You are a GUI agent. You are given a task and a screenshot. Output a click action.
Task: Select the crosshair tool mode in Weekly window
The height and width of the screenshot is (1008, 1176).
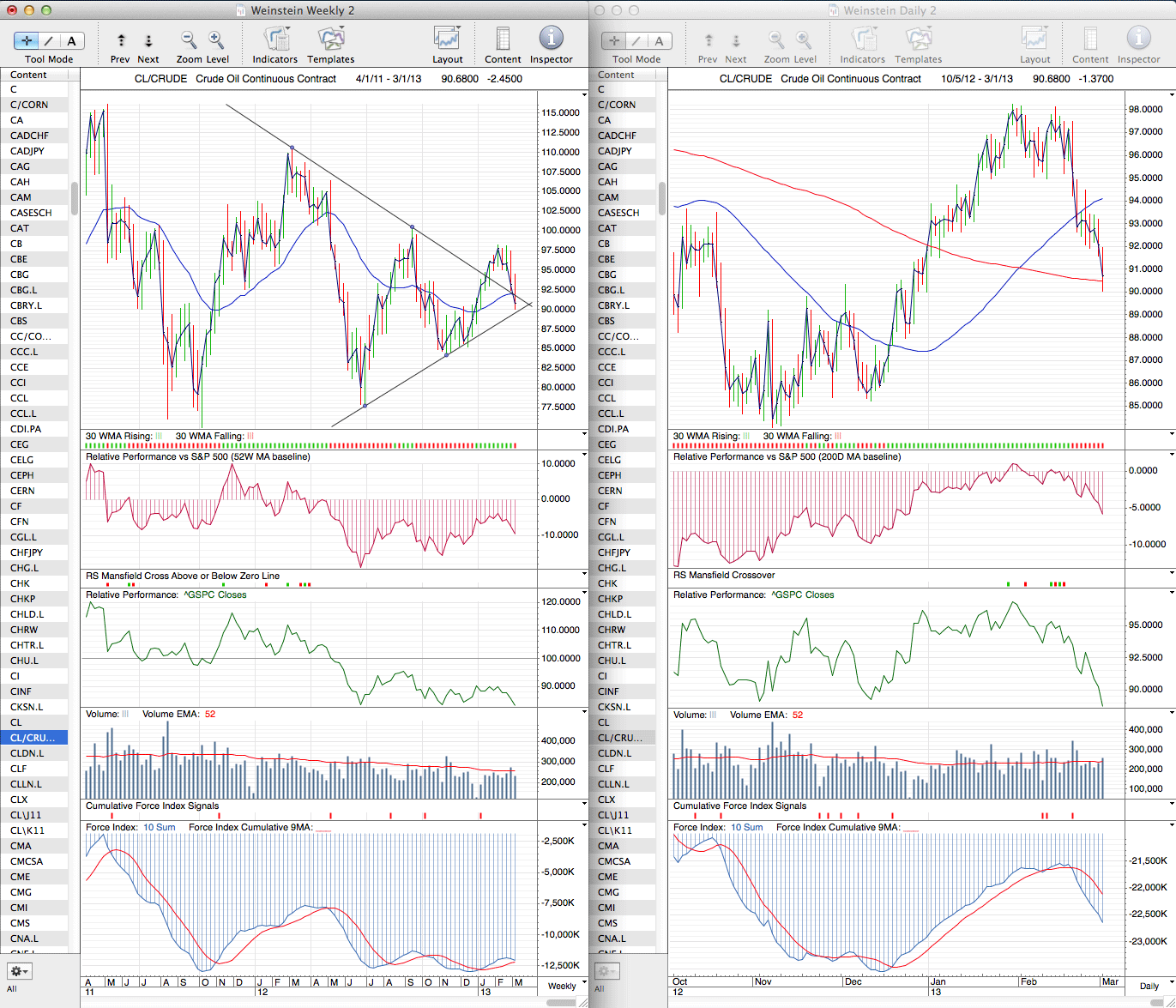point(27,40)
